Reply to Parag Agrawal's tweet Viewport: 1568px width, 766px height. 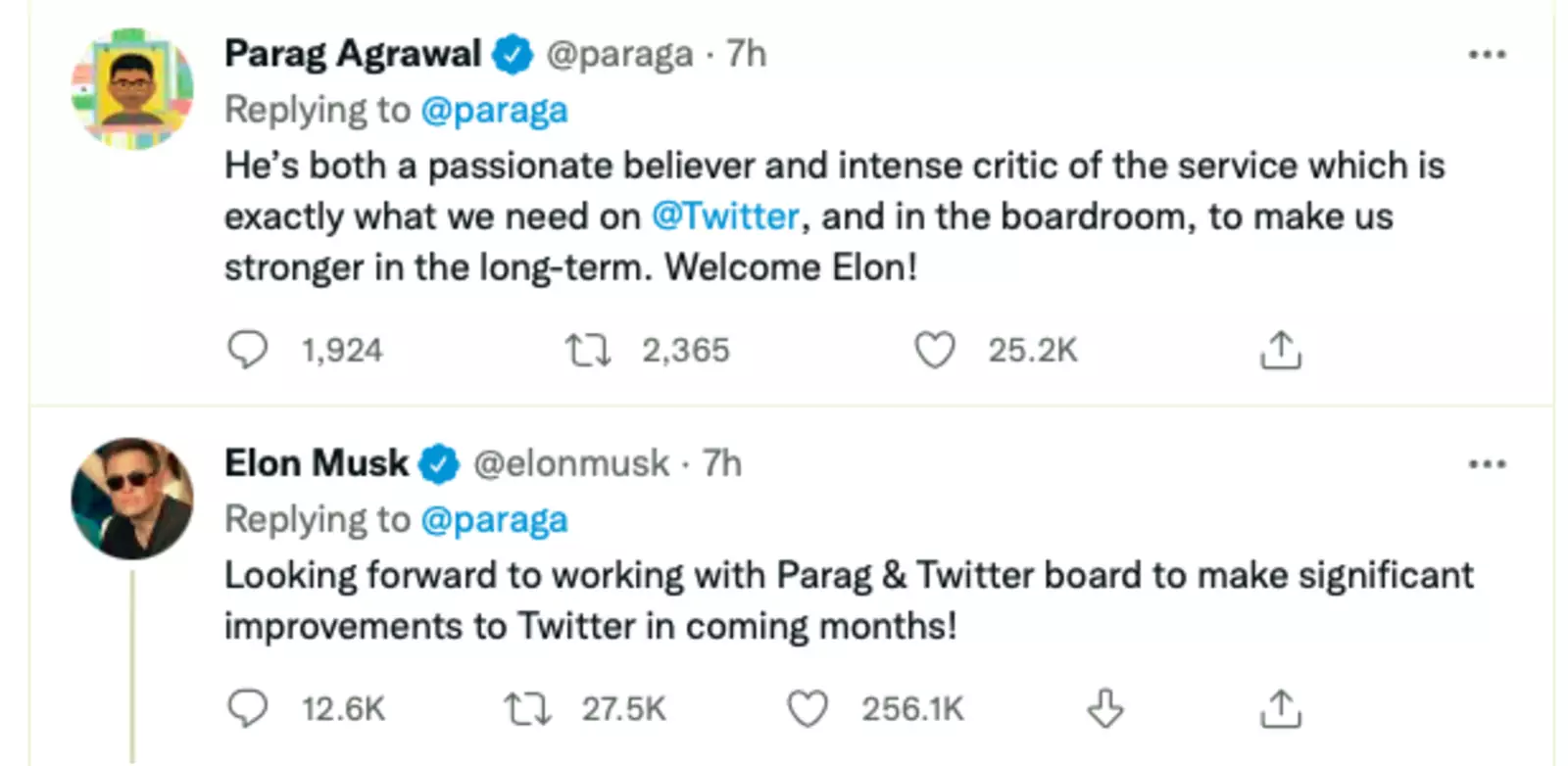(x=247, y=350)
